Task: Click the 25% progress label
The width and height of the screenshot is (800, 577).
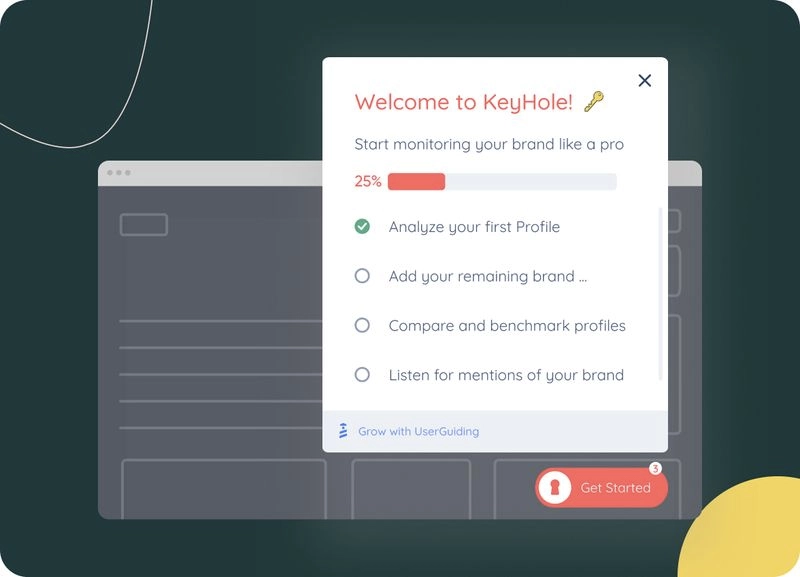Action: point(368,181)
